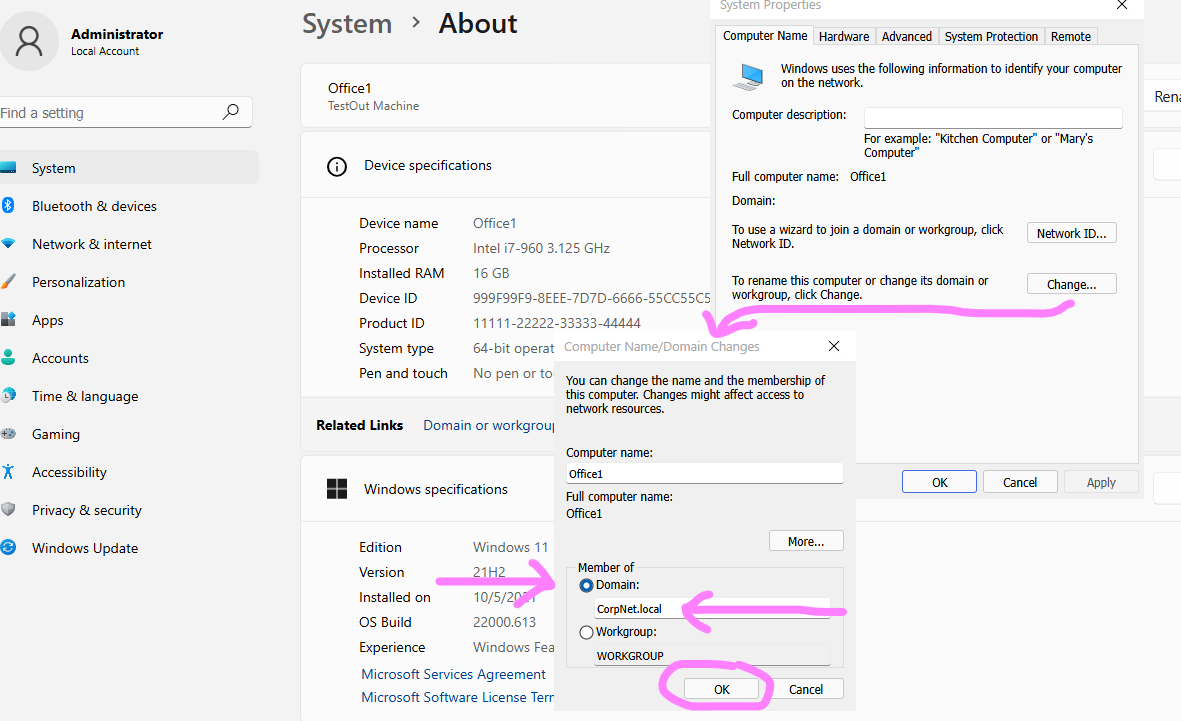
Task: Click the computer icon in System Properties
Action: coord(749,77)
